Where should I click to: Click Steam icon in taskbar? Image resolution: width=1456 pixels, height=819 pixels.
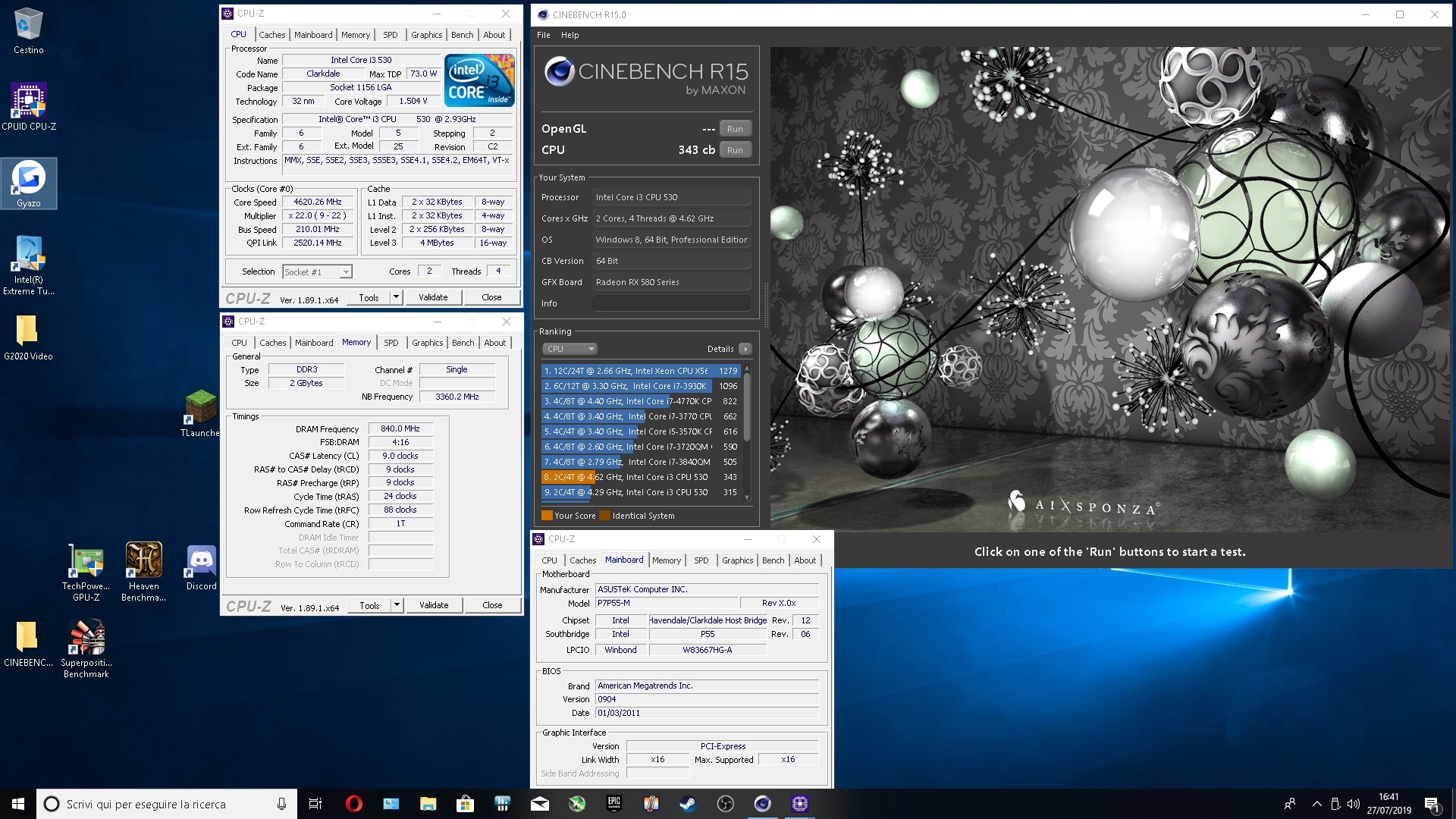688,804
